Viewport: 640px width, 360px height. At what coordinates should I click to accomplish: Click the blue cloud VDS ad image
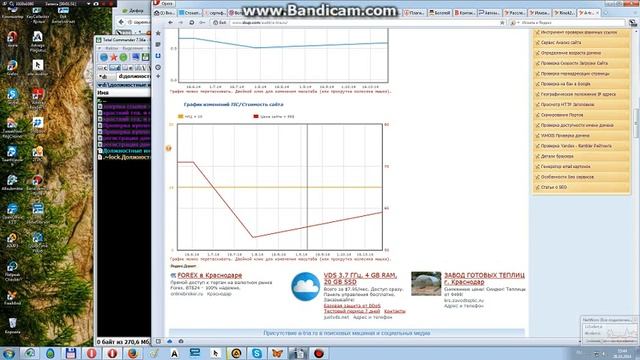[x=306, y=287]
